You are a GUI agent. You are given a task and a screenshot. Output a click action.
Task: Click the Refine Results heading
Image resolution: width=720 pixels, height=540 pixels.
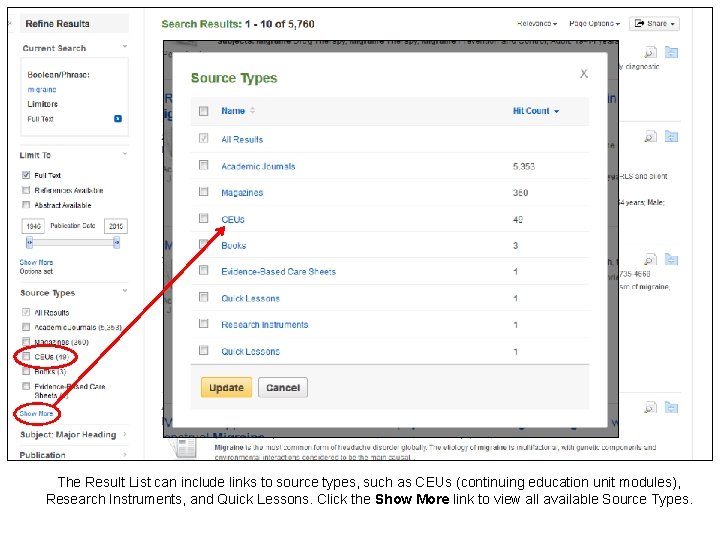coord(57,23)
